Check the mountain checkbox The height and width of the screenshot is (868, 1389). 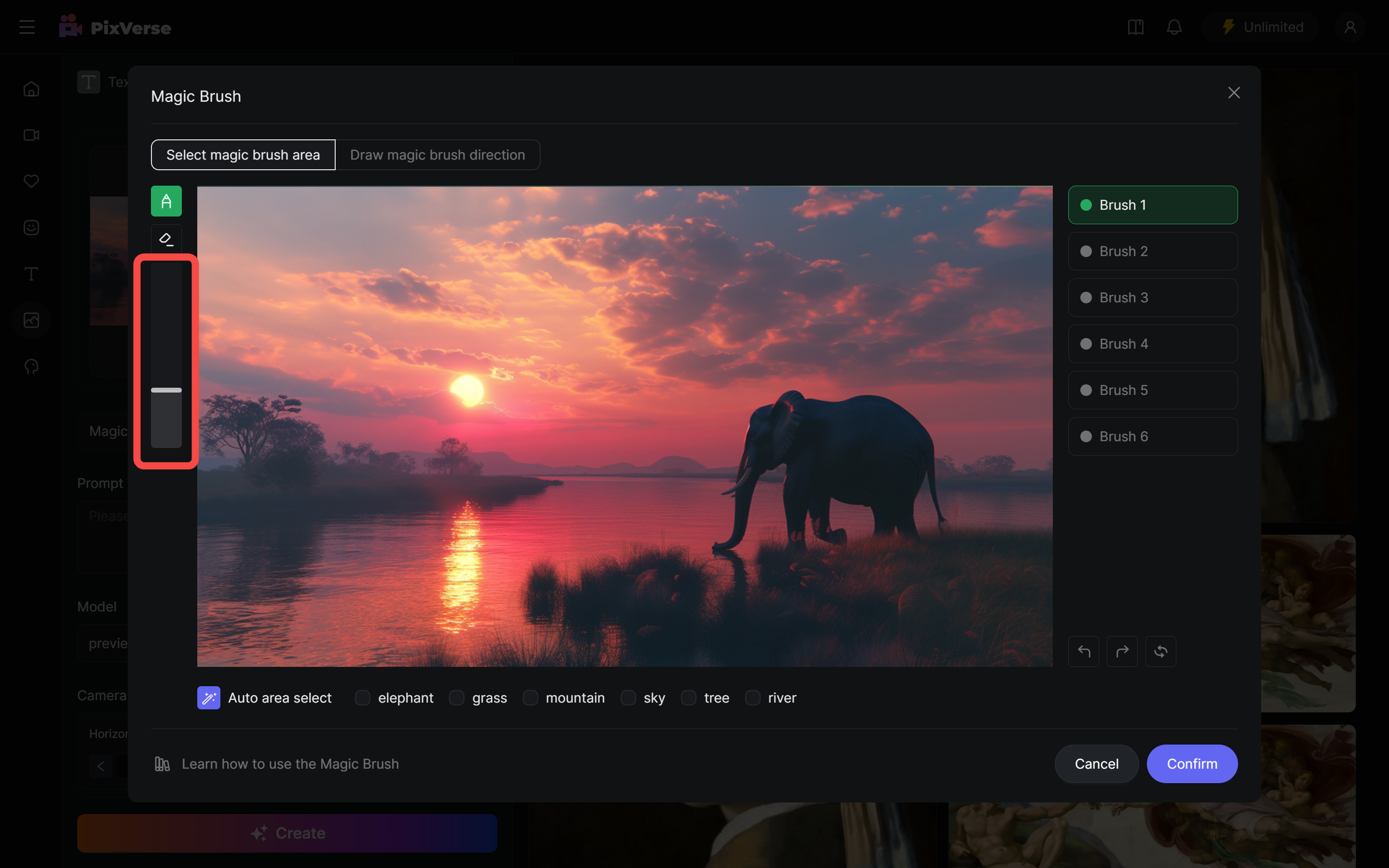coord(530,697)
